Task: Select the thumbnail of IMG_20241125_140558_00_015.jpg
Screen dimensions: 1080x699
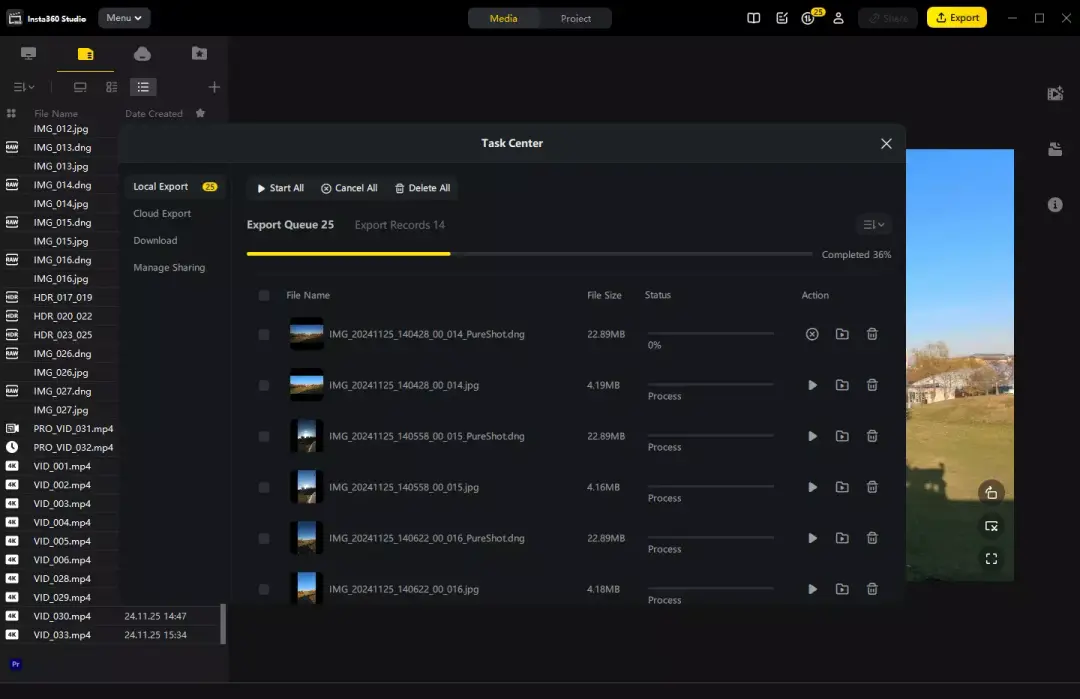Action: [307, 487]
